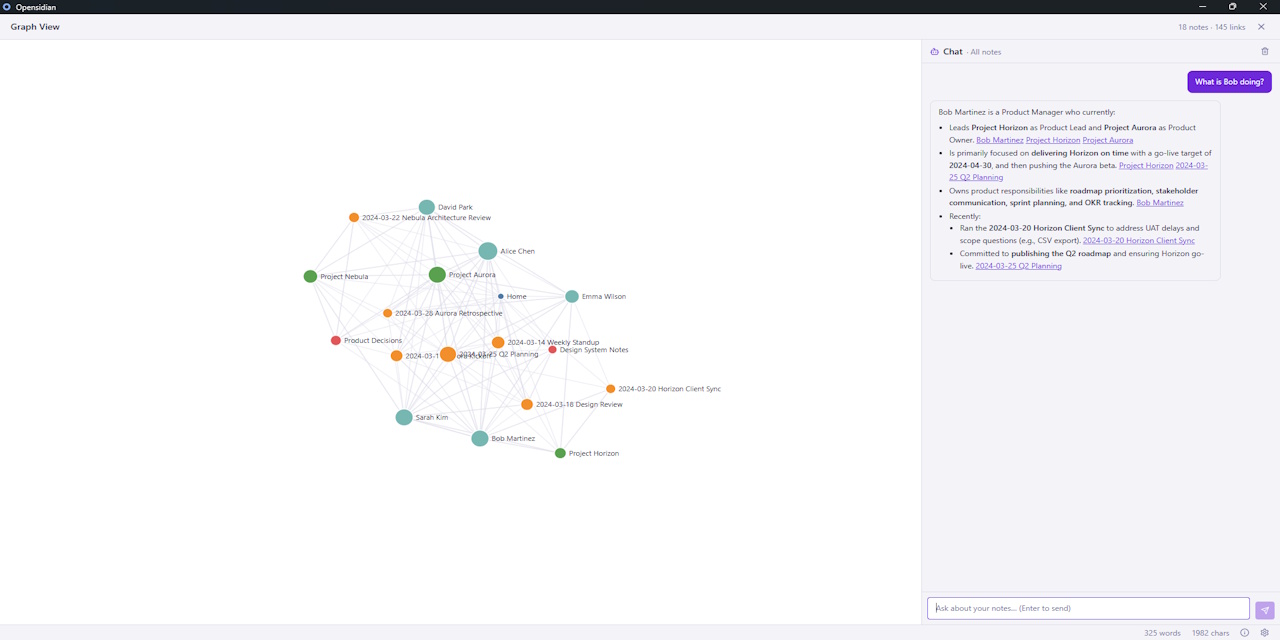Screen dimensions: 1280x640
Task: Select the Horizon Client Sync graph node
Action: point(611,389)
